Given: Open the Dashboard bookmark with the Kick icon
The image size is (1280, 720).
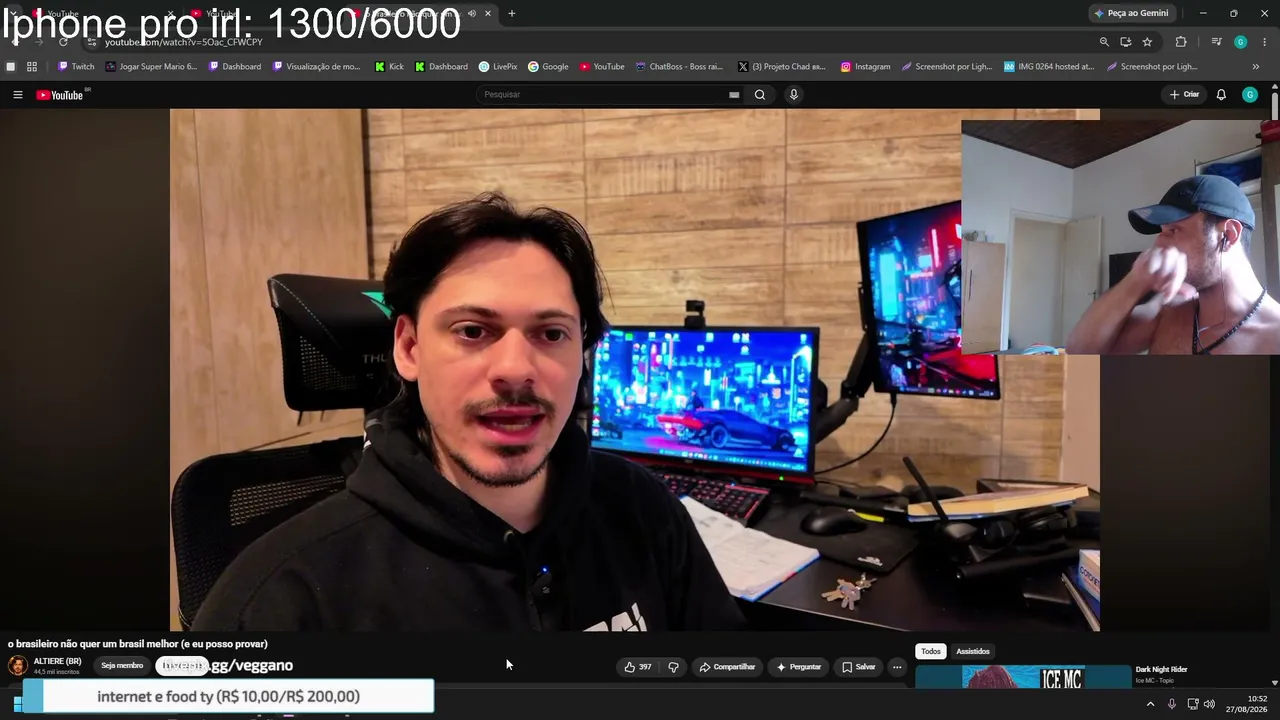Looking at the screenshot, I should pos(441,67).
